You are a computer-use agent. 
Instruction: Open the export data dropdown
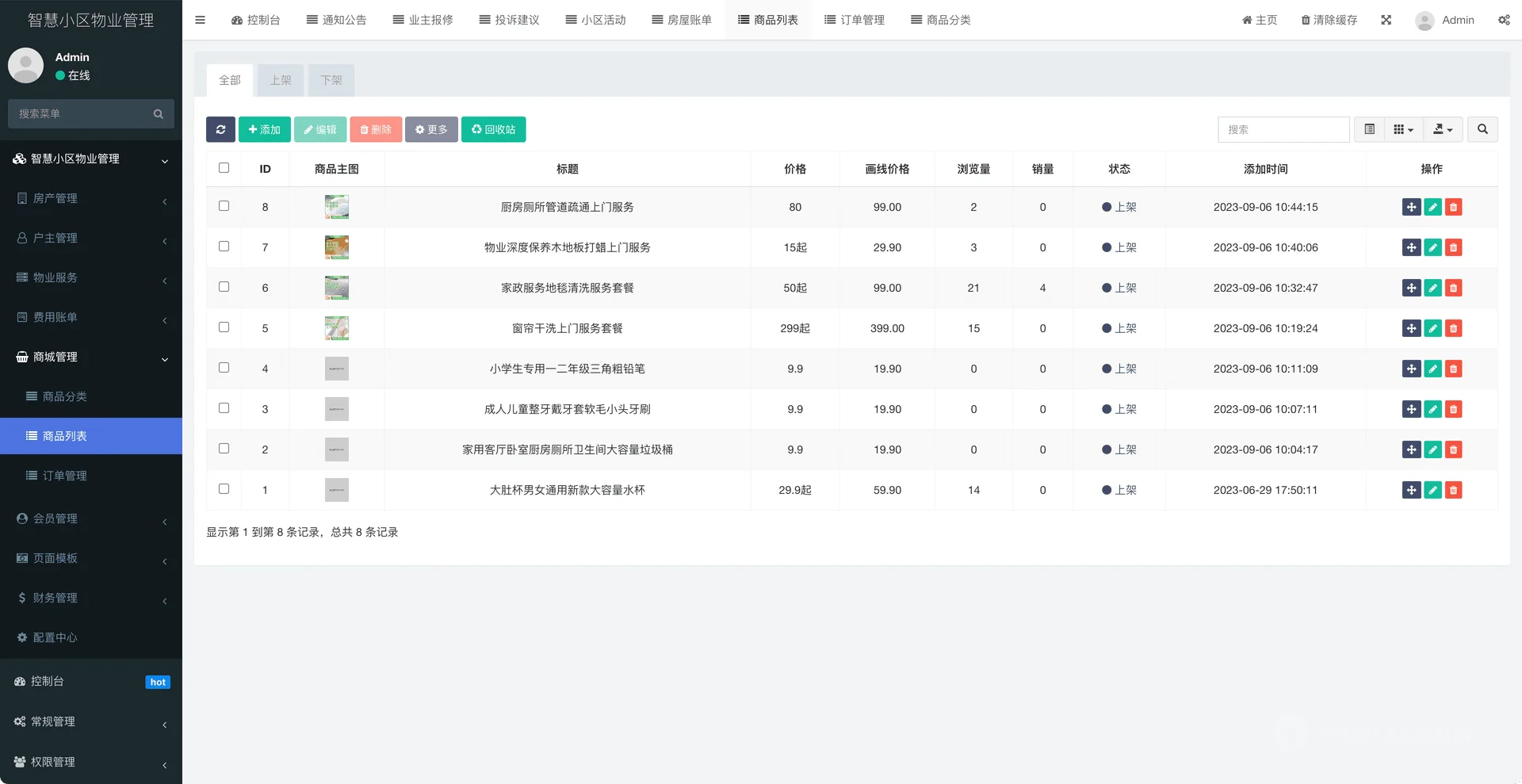click(1443, 129)
